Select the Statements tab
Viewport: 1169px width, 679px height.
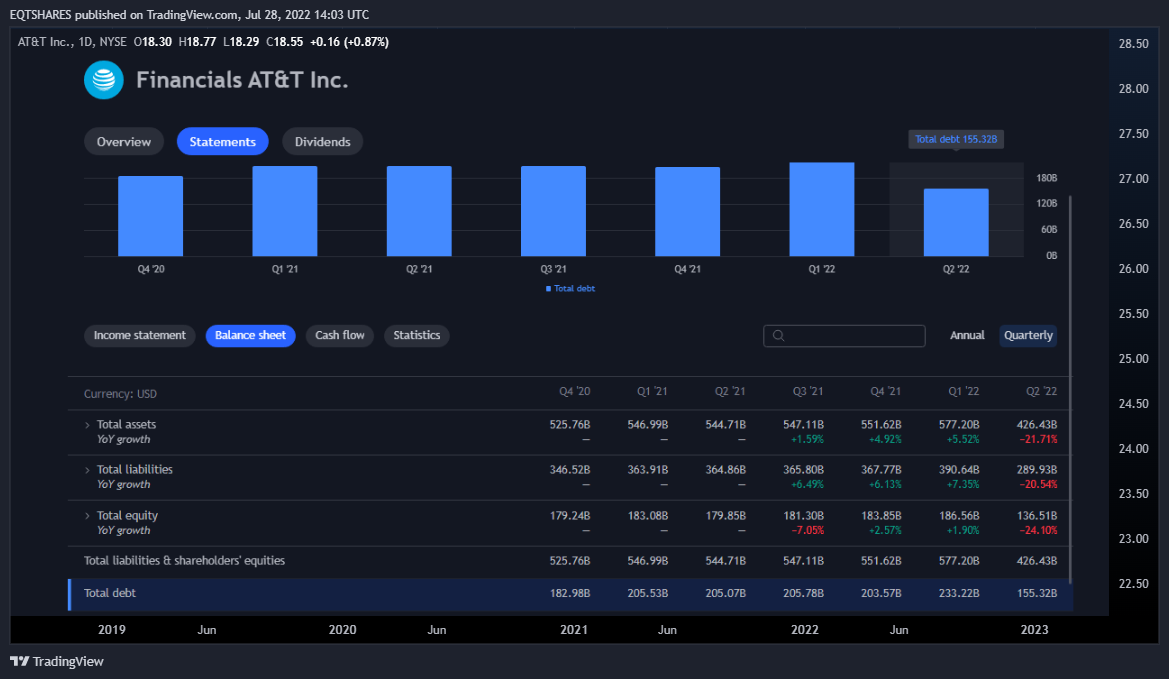pyautogui.click(x=222, y=142)
